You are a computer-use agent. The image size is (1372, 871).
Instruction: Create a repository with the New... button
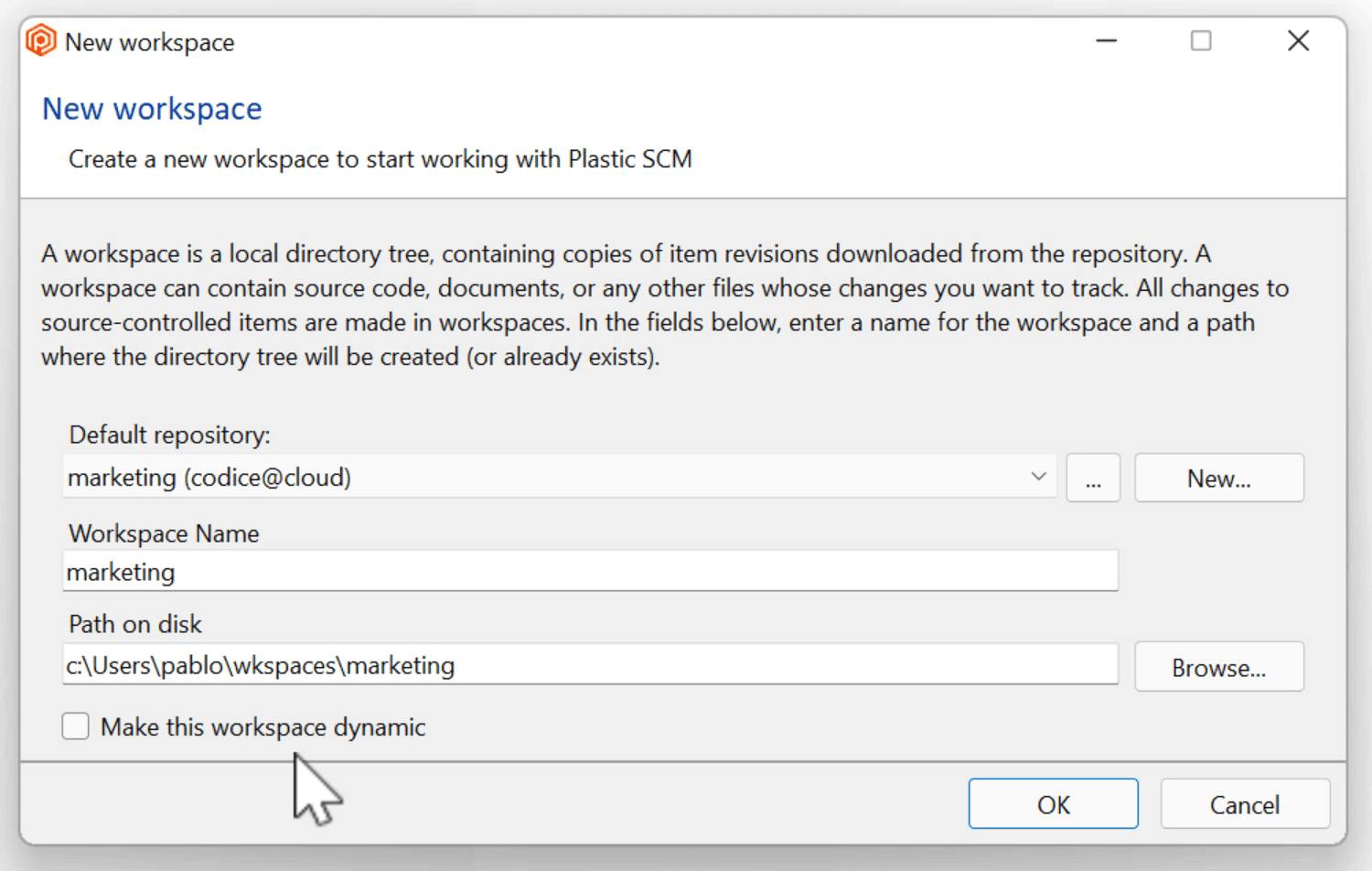1218,478
